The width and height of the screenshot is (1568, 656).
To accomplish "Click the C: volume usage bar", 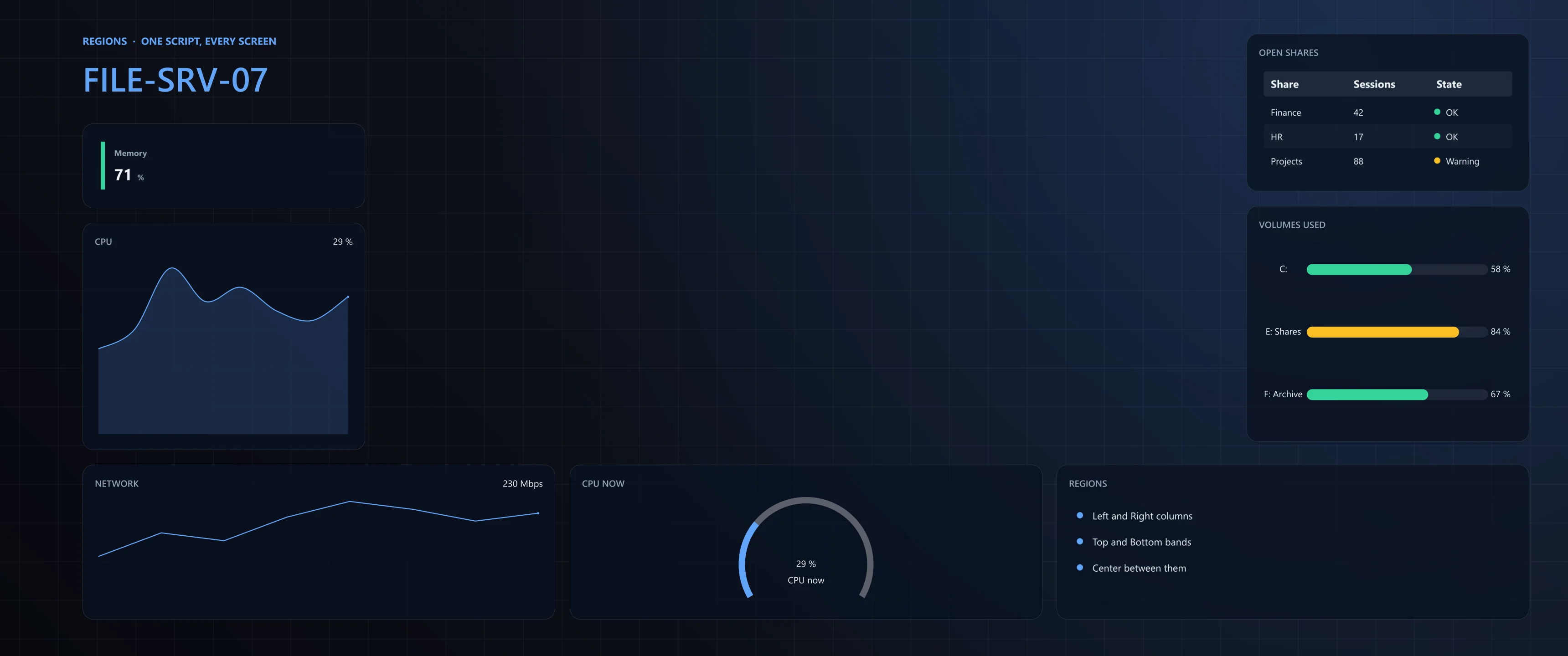I will coord(1396,270).
